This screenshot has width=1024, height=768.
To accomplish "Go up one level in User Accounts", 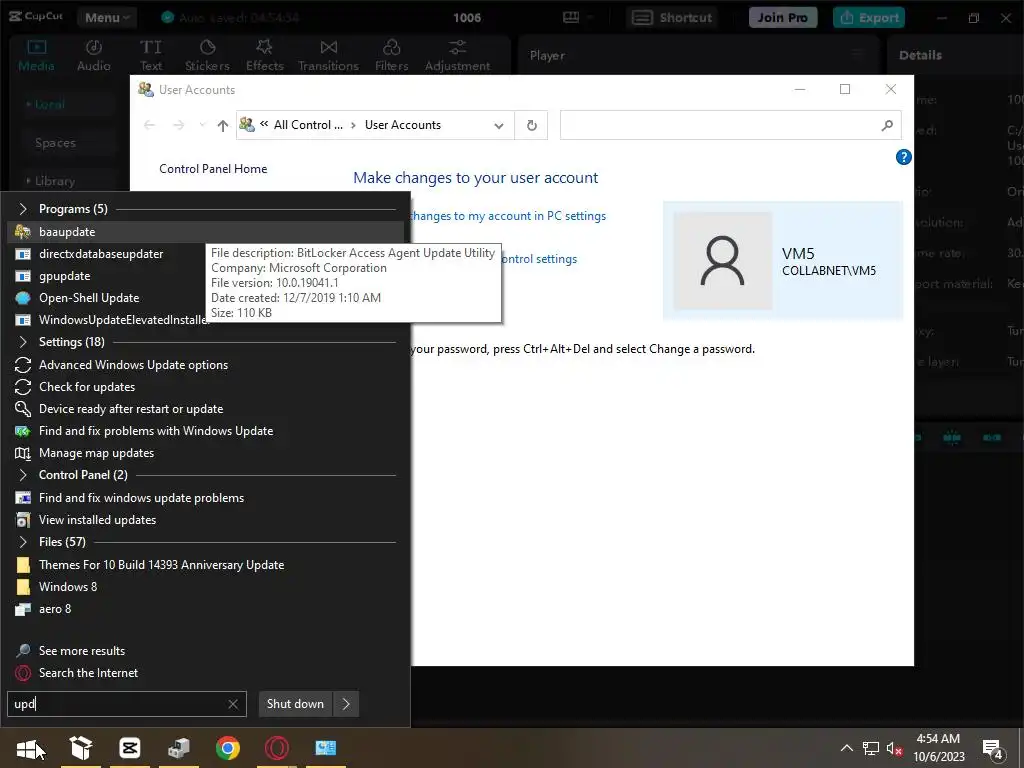I will 223,125.
